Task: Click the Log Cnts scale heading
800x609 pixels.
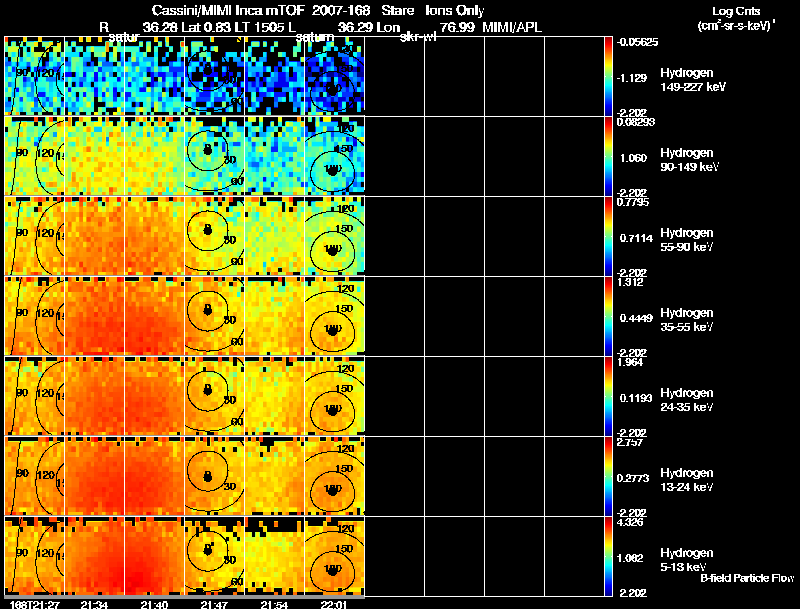Action: 736,11
